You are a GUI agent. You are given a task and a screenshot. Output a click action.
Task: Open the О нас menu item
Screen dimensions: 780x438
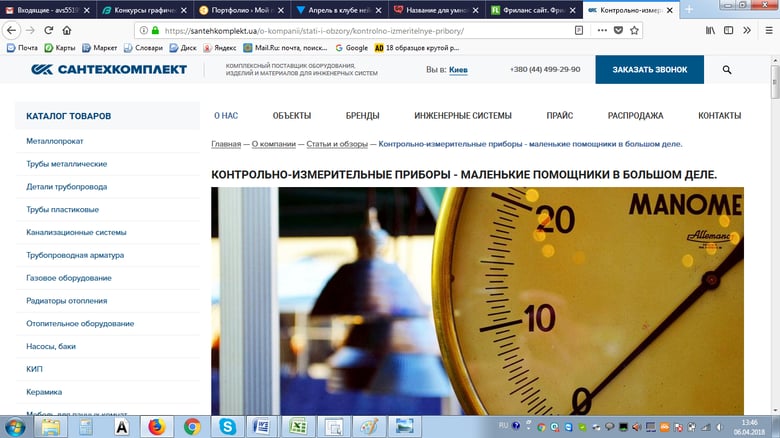pyautogui.click(x=226, y=115)
